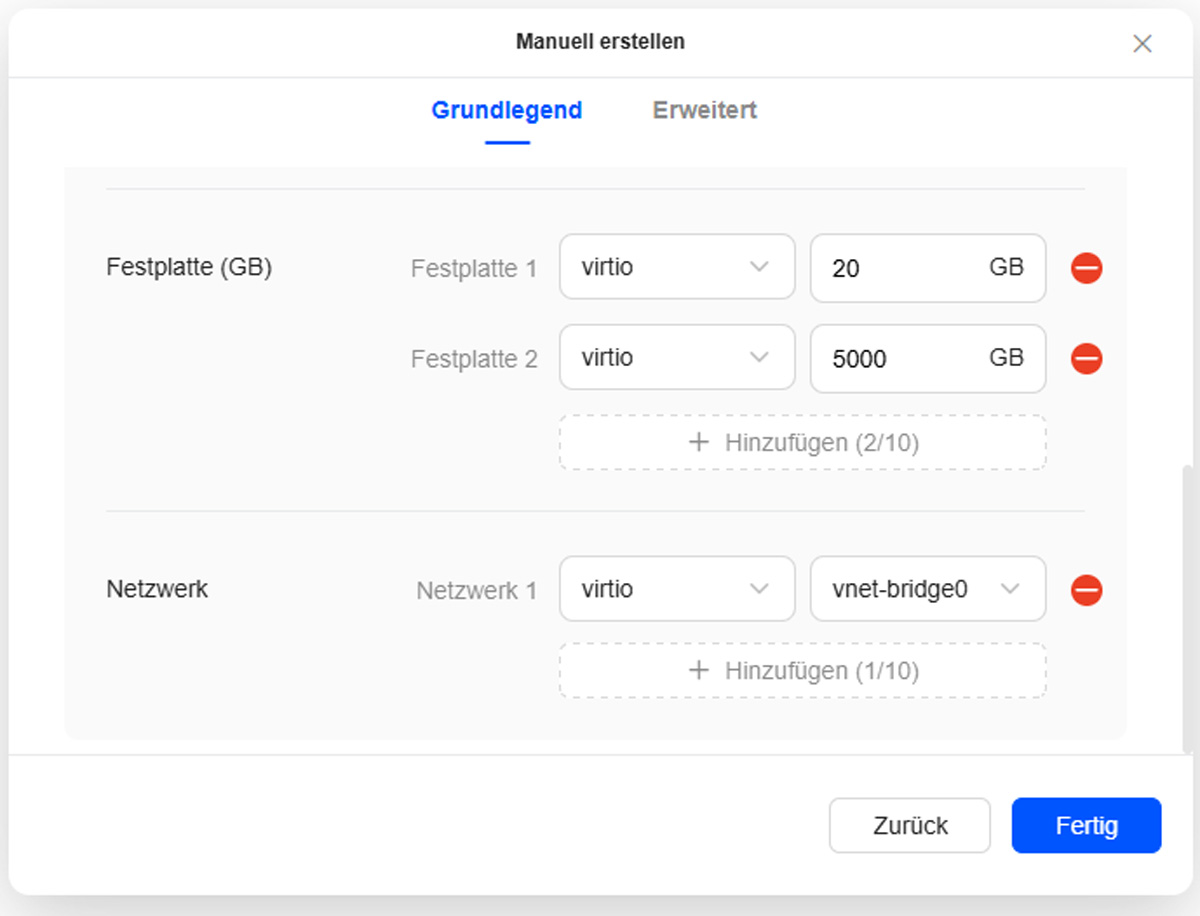Click the chevron arrow in vnet-bridge0 box

[x=1010, y=589]
